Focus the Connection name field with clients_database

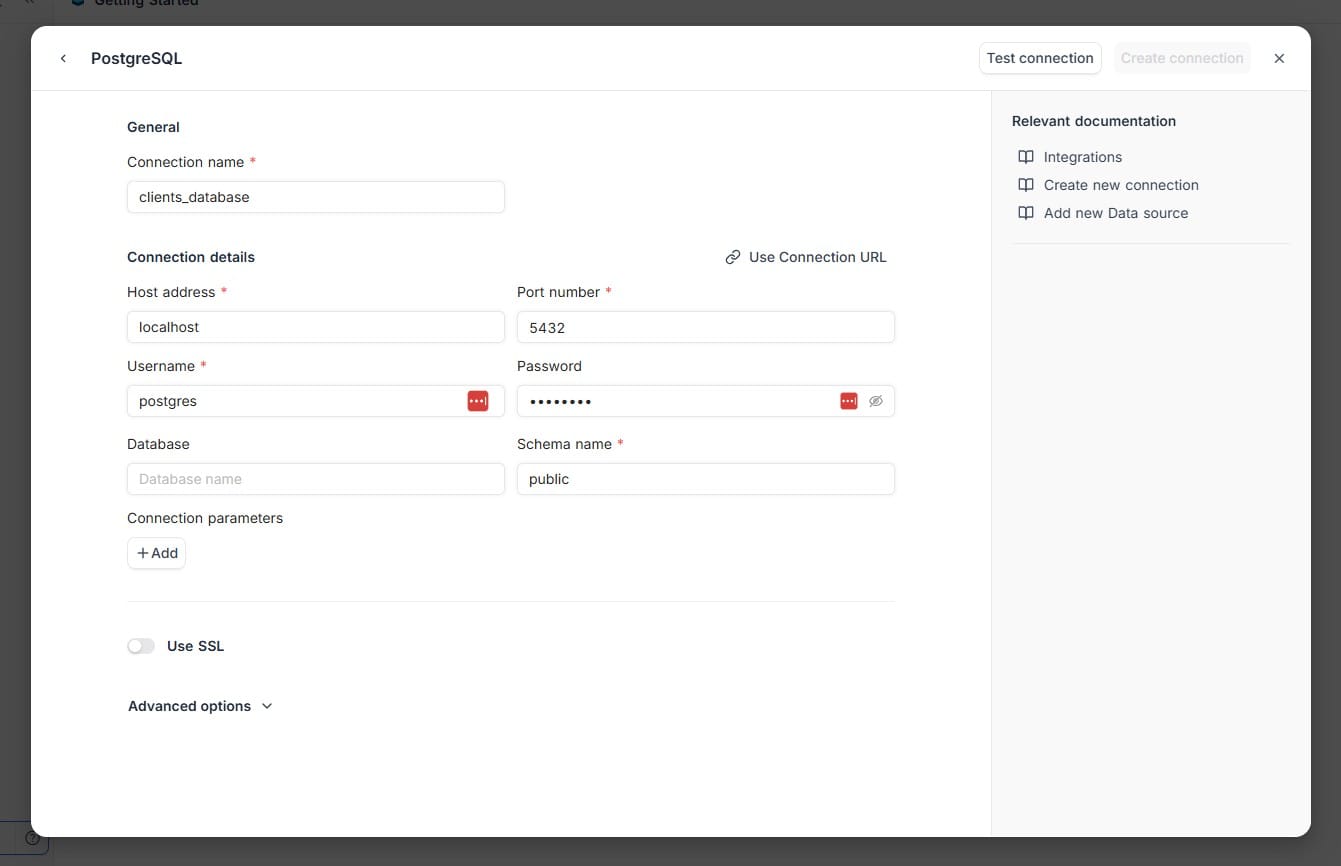tap(316, 197)
